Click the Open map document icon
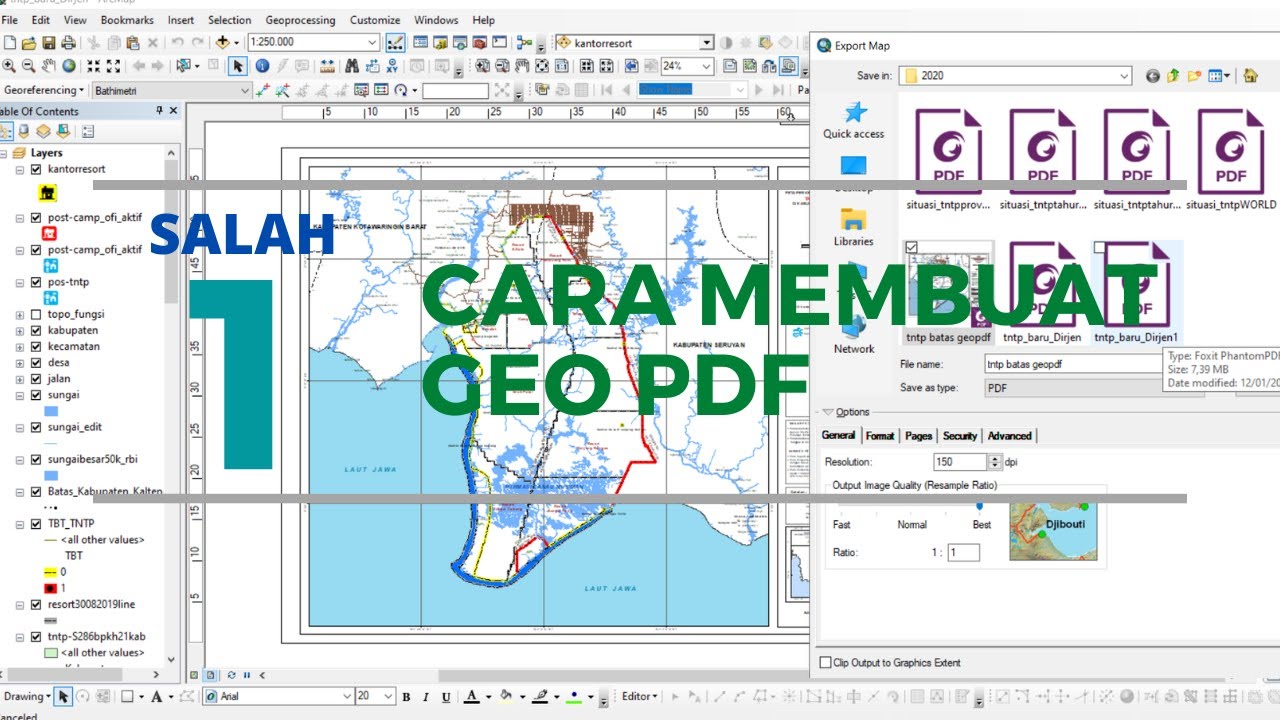 pyautogui.click(x=29, y=42)
